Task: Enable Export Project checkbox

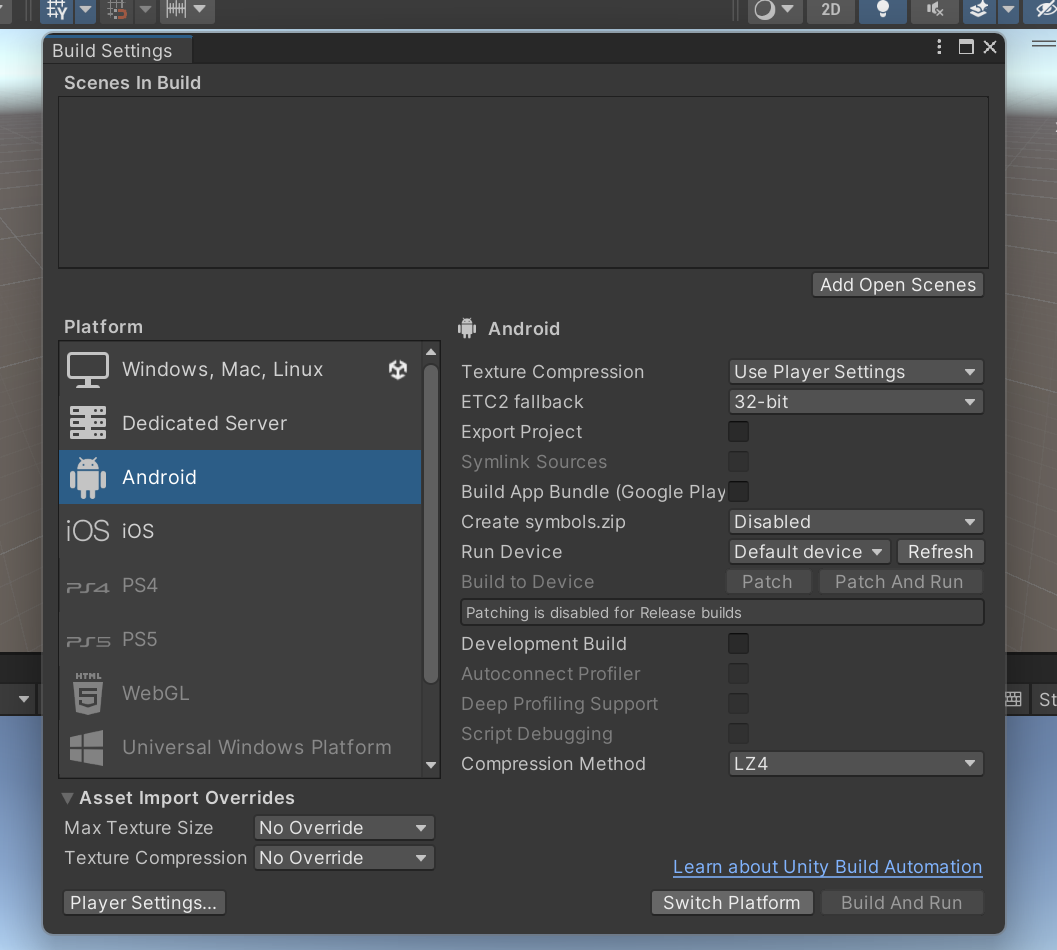Action: (x=738, y=432)
